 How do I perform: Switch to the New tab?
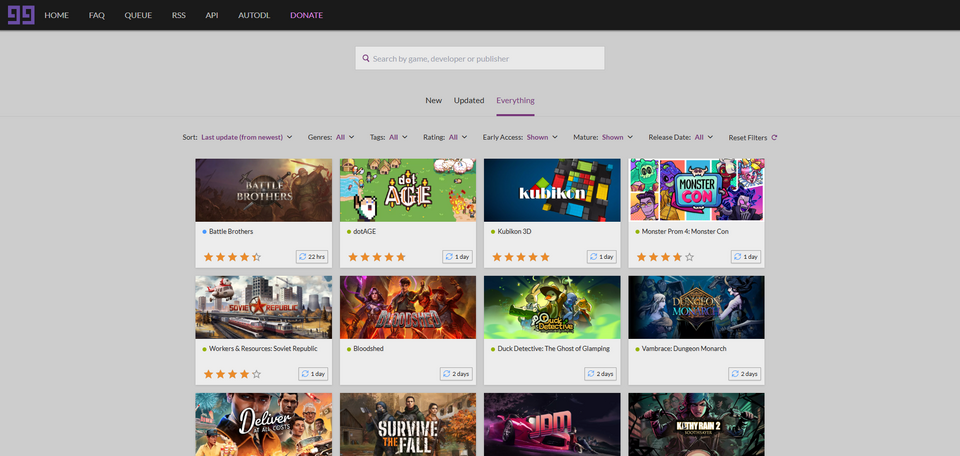pyautogui.click(x=433, y=100)
